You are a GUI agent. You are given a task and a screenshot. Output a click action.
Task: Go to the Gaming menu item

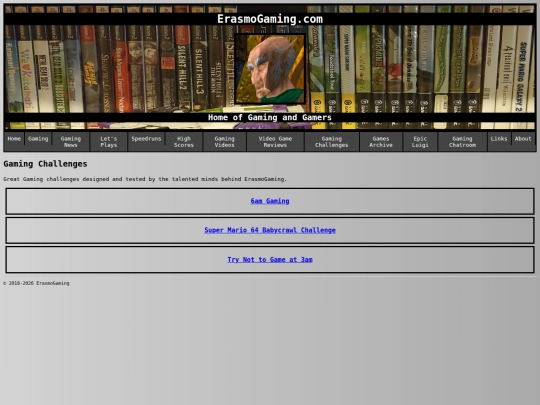tap(38, 139)
